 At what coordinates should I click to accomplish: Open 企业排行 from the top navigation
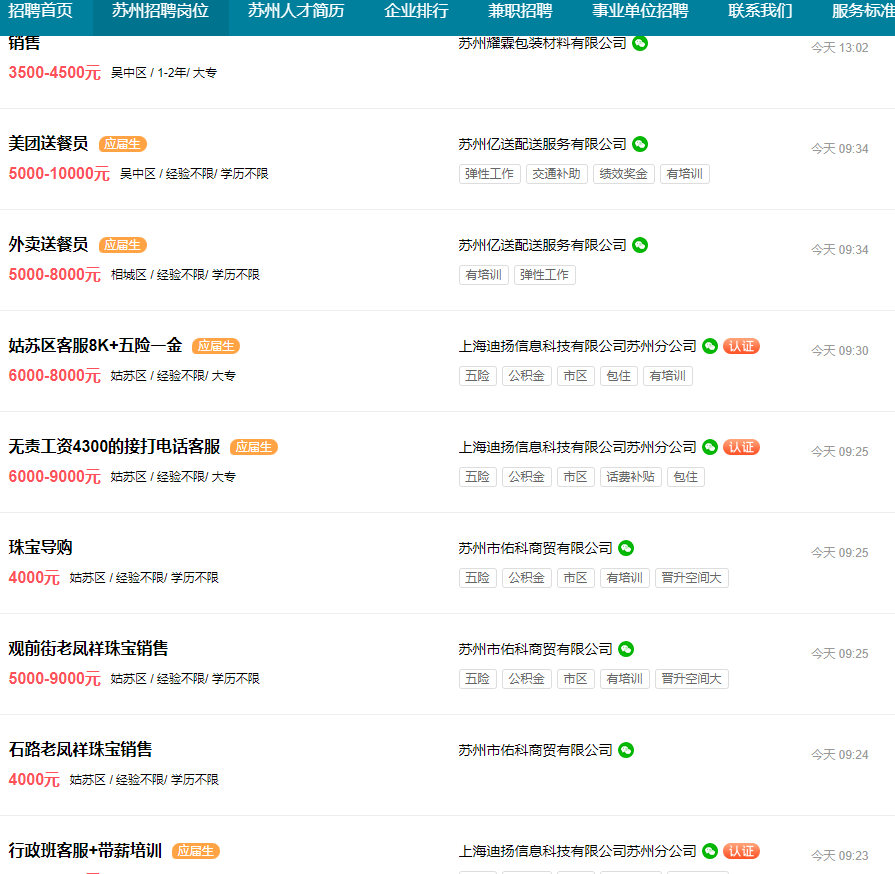(416, 12)
